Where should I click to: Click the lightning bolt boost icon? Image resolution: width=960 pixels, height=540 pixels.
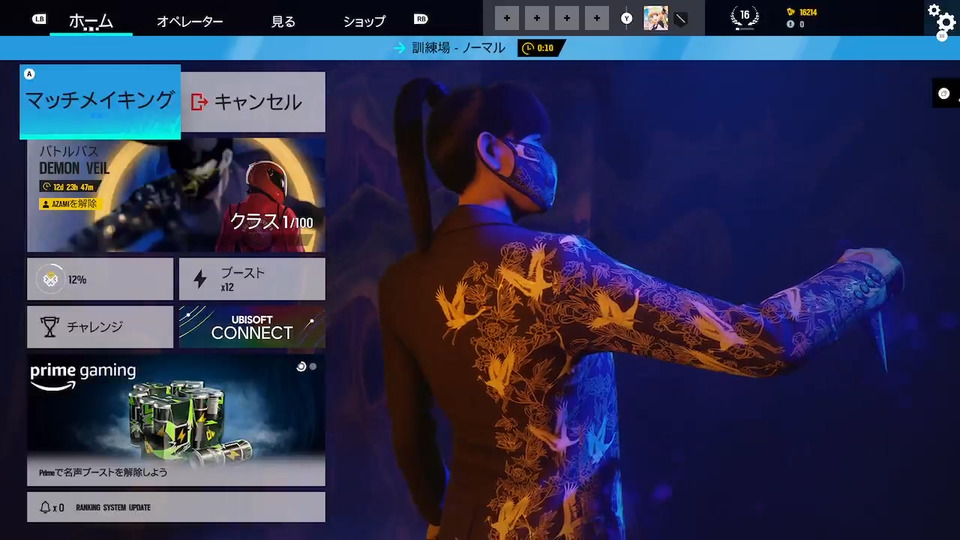point(200,279)
